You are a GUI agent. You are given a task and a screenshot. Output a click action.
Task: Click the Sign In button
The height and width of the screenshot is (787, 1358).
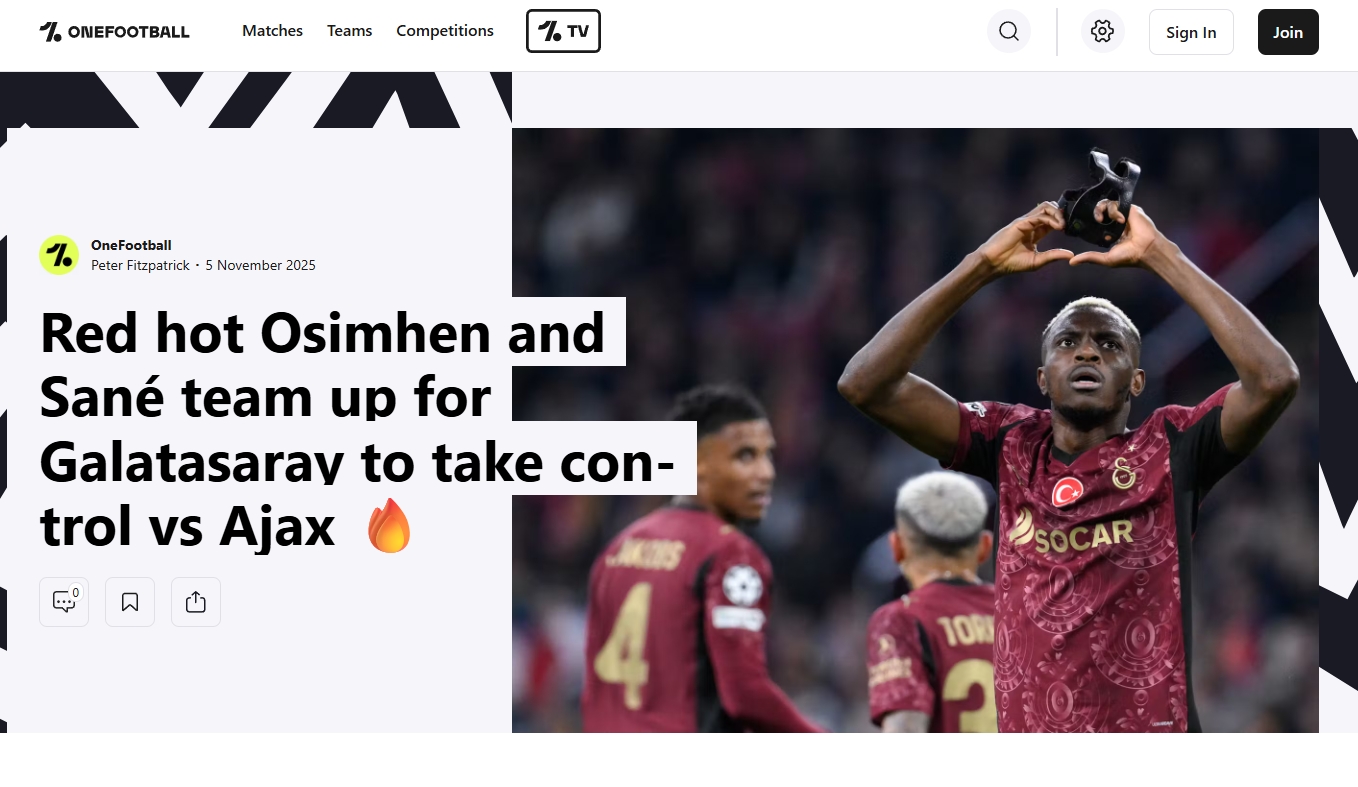click(1191, 32)
